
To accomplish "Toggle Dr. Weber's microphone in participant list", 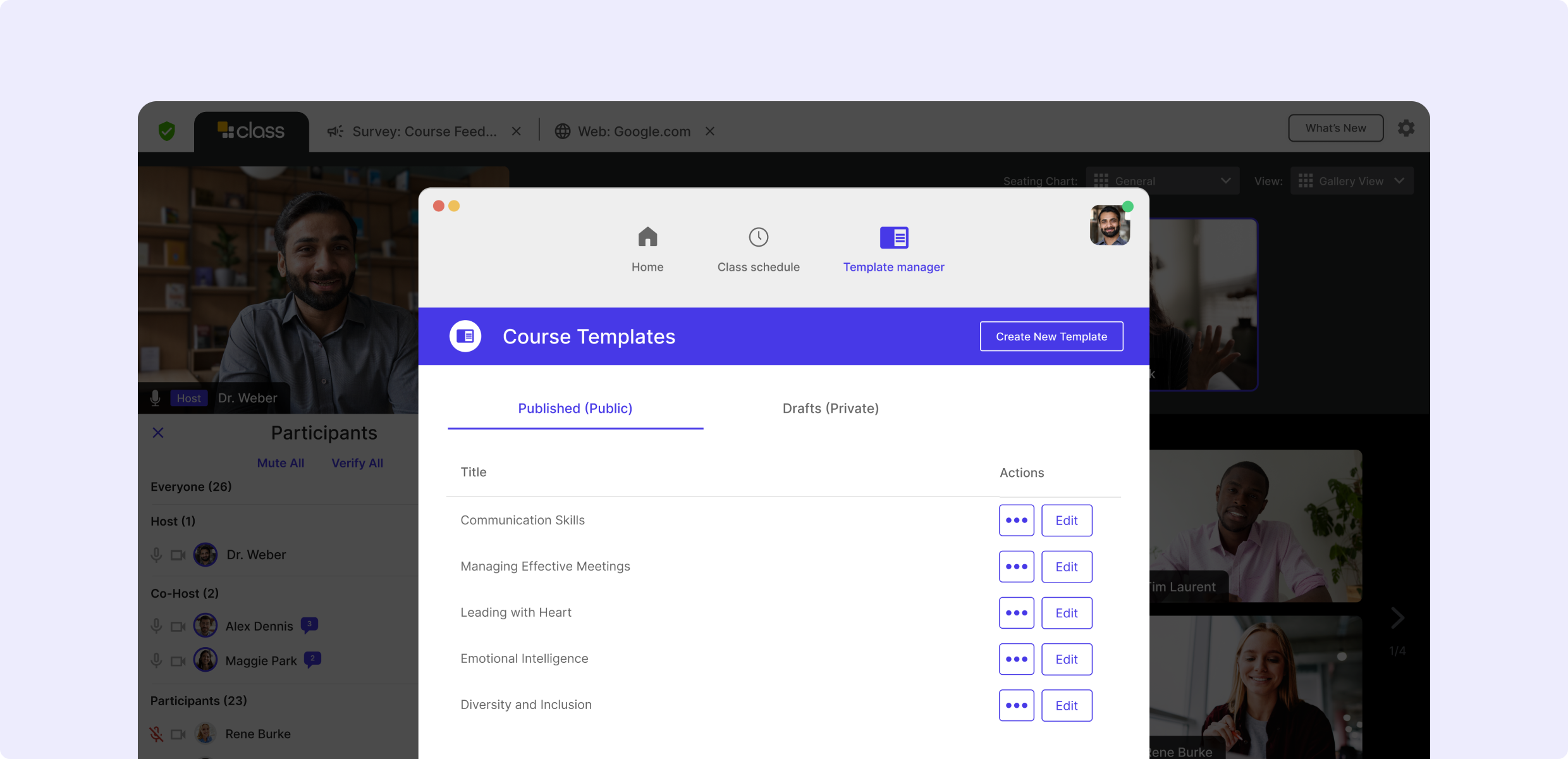I will pyautogui.click(x=156, y=555).
